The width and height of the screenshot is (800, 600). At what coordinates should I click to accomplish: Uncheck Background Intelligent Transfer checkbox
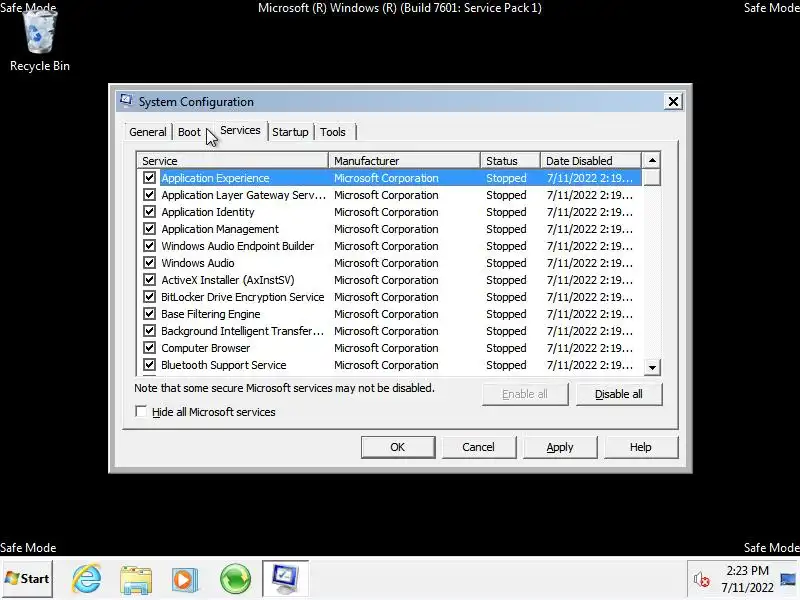click(x=149, y=331)
